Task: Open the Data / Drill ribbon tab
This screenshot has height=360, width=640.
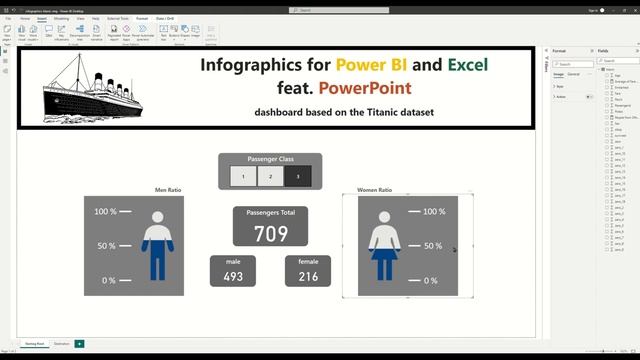Action: 165,19
